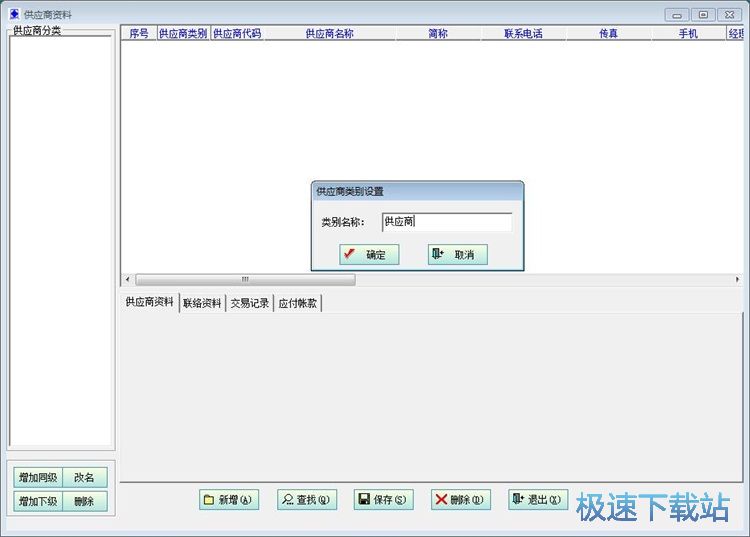Click the 供应商名称 column header
This screenshot has height=537, width=750.
[330, 33]
